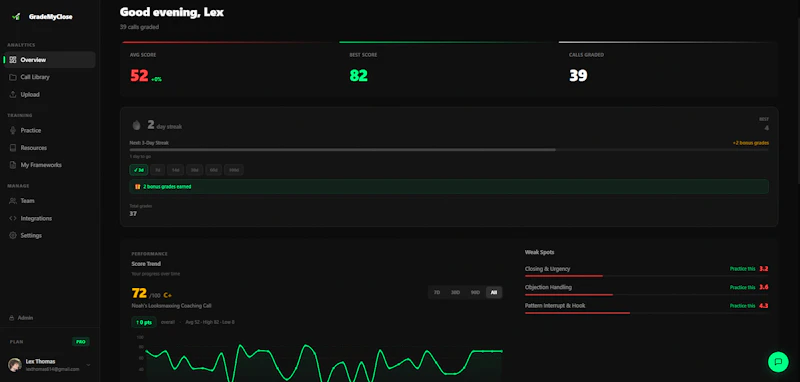Go to Upload in the sidebar
This screenshot has height=382, width=800.
click(x=49, y=94)
